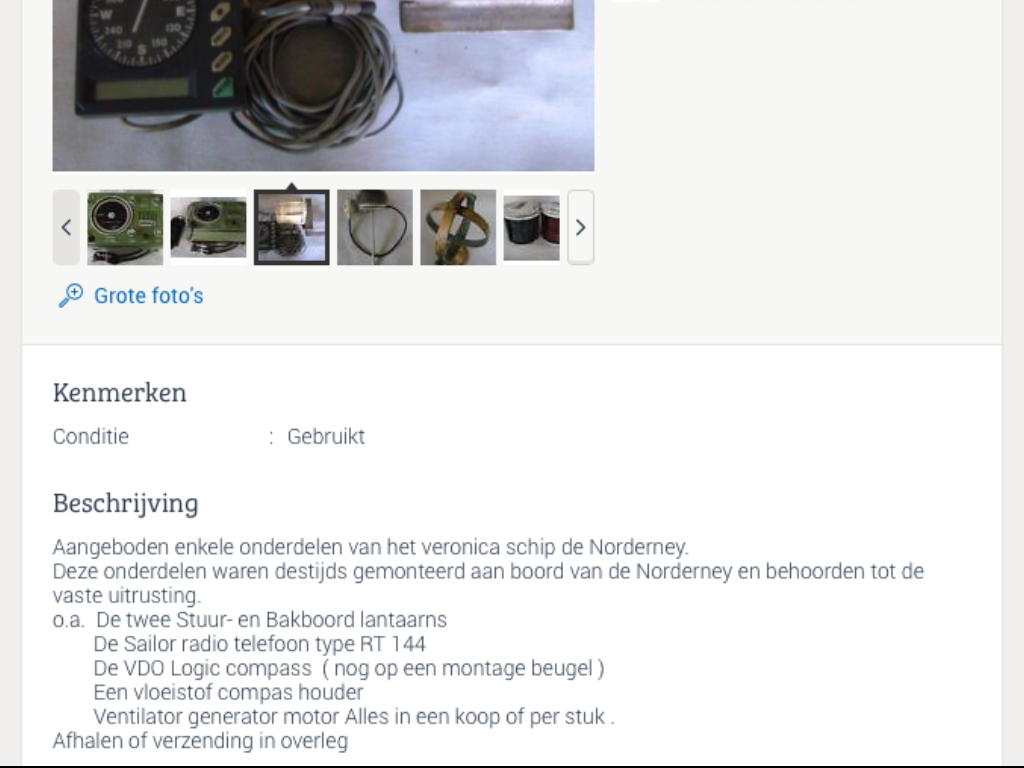This screenshot has width=1024, height=768.
Task: Select the brass gimbal compass holder thumbnail
Action: point(458,227)
